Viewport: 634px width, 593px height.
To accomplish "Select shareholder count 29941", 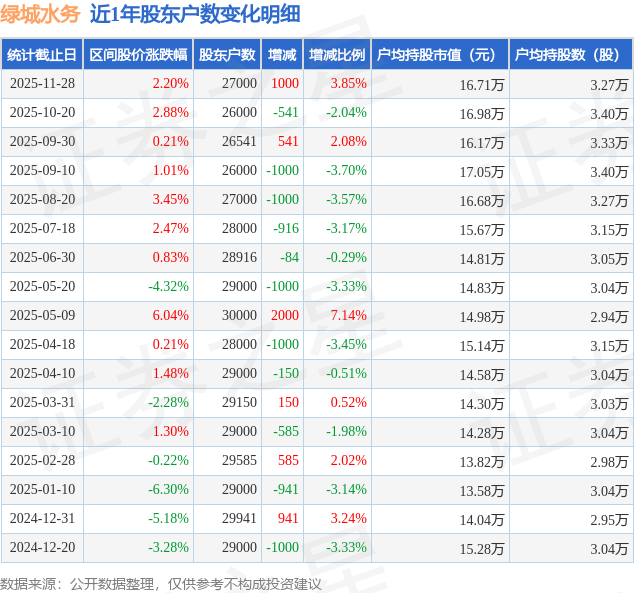I will (x=239, y=518).
